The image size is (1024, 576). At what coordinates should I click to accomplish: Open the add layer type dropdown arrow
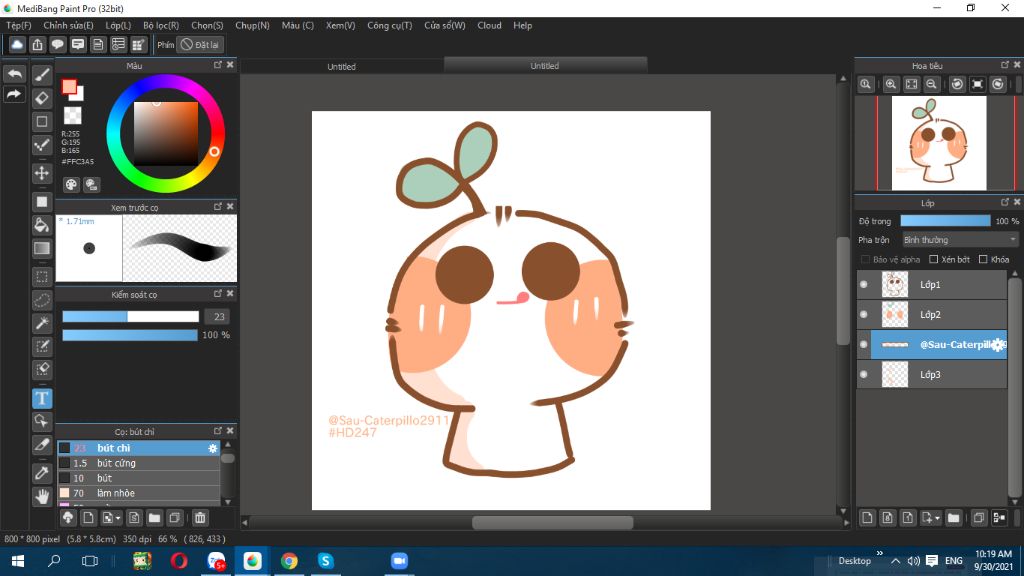click(938, 518)
